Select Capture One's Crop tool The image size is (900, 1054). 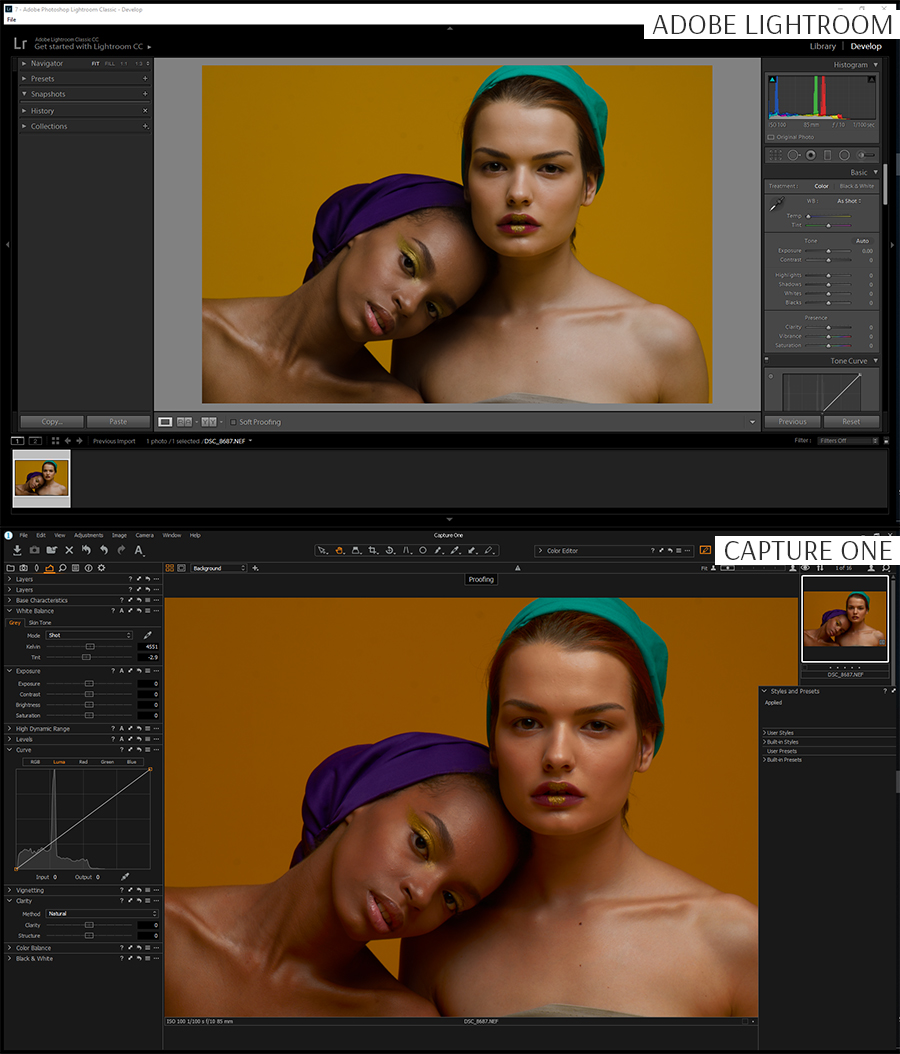(372, 551)
